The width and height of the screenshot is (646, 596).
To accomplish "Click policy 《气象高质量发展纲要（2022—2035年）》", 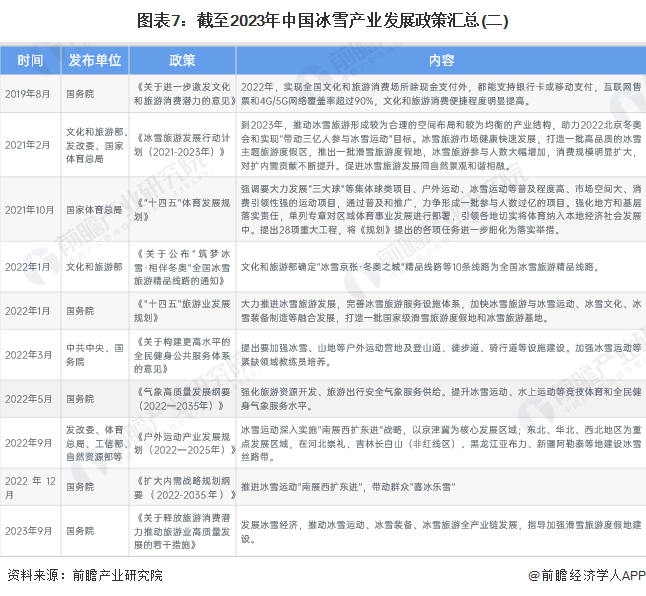I will tap(182, 399).
